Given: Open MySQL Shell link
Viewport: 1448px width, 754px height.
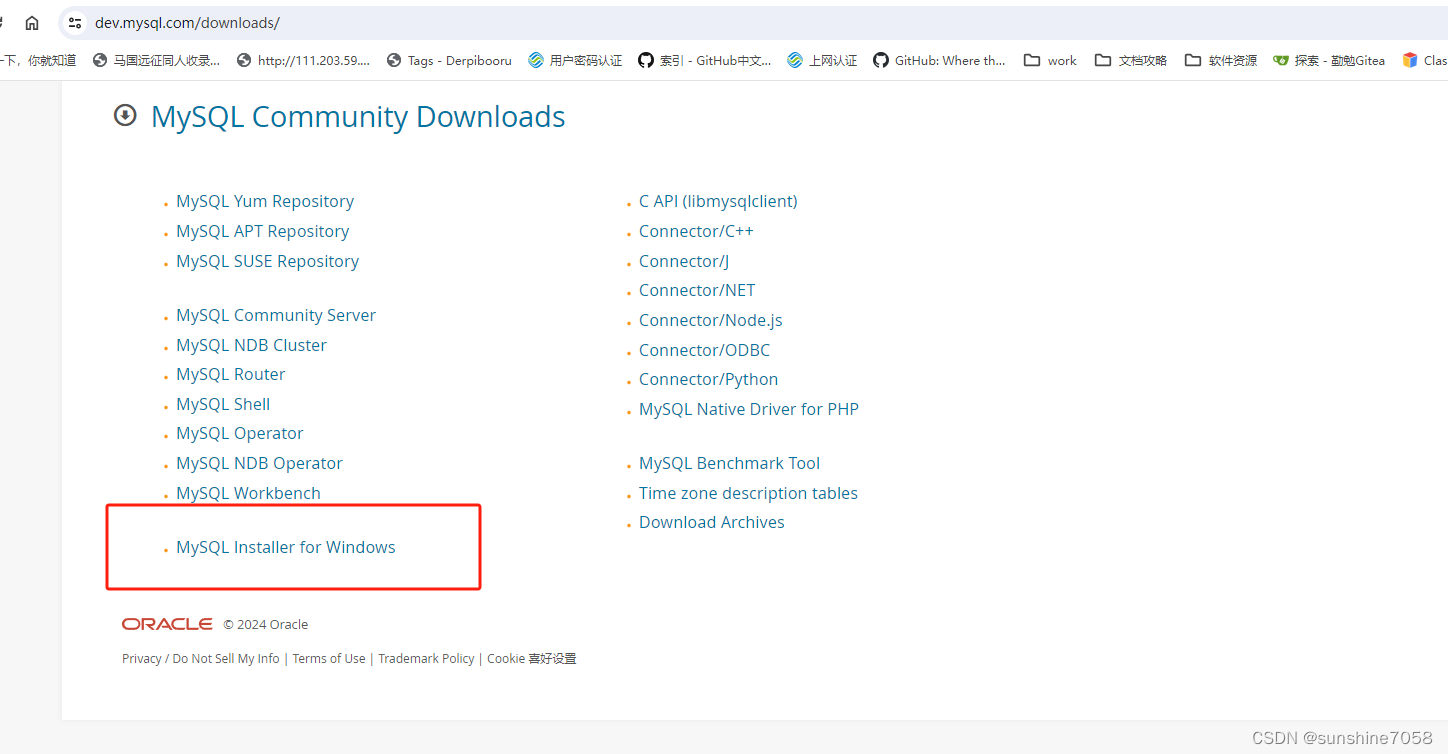Looking at the screenshot, I should (223, 404).
